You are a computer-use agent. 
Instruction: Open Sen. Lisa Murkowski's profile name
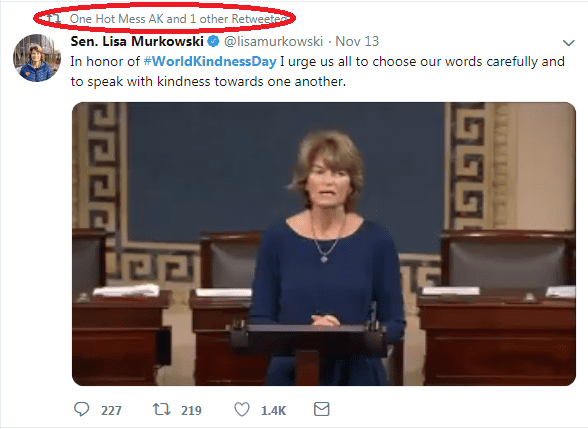coord(137,41)
